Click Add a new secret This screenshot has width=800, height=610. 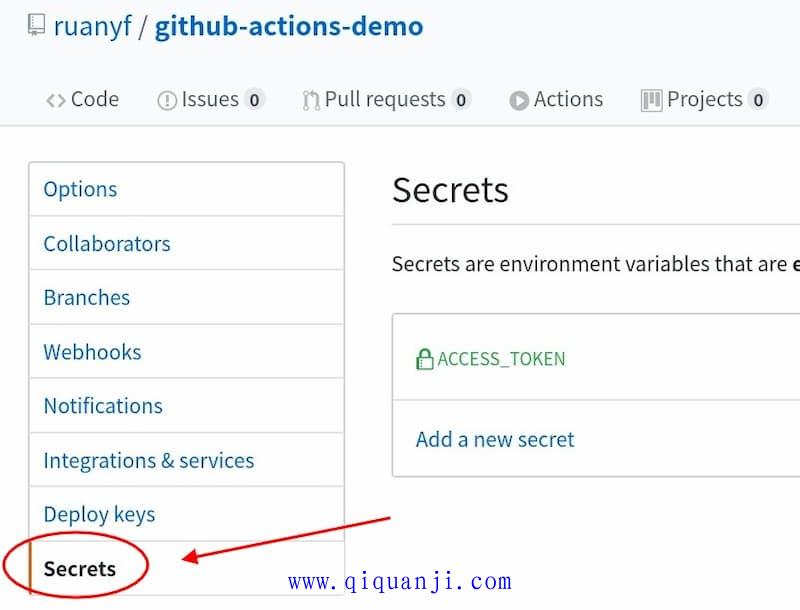pyautogui.click(x=495, y=439)
